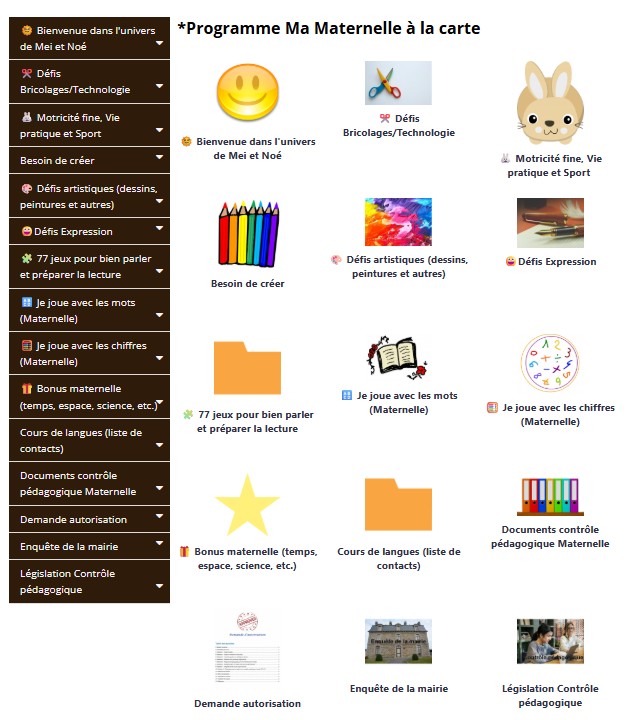Click the open book Je joue avec les mots image

point(398,358)
